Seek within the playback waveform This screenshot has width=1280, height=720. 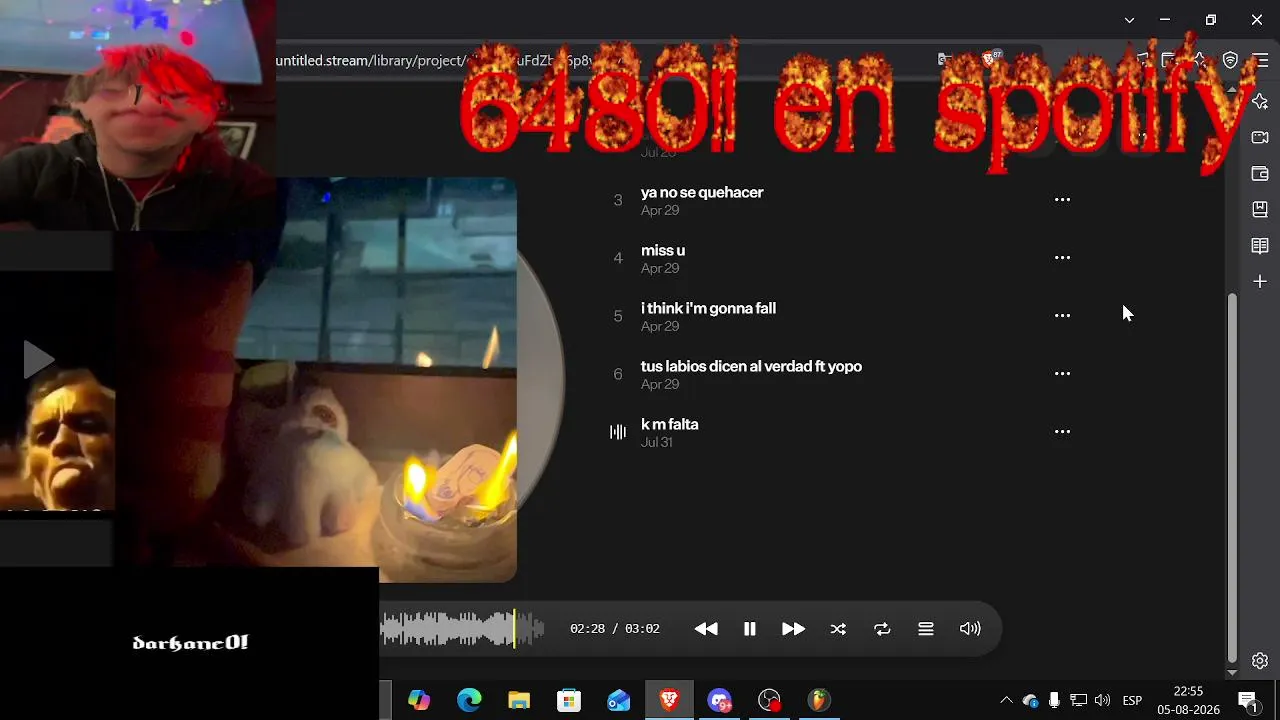pos(463,629)
